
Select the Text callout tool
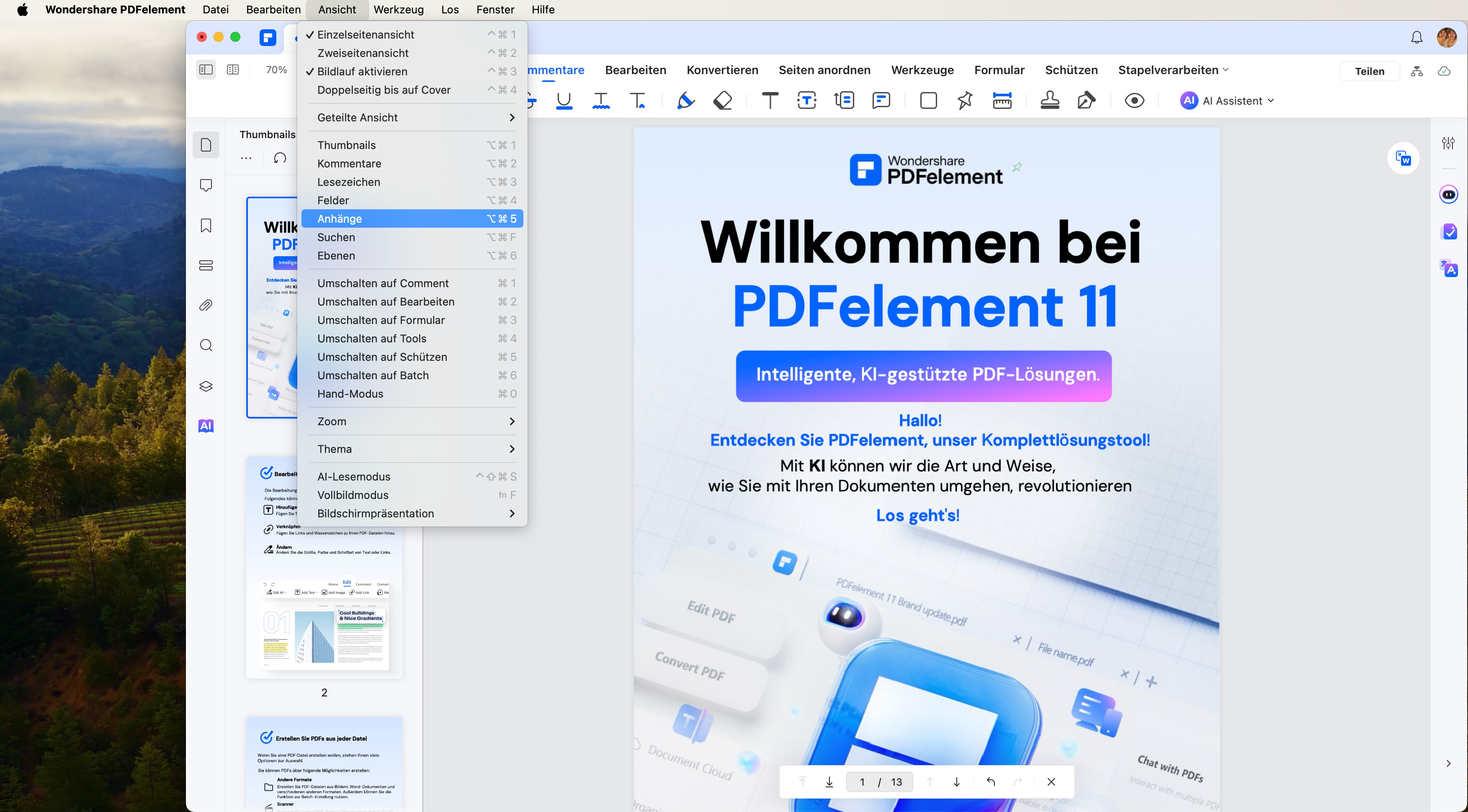coord(844,100)
